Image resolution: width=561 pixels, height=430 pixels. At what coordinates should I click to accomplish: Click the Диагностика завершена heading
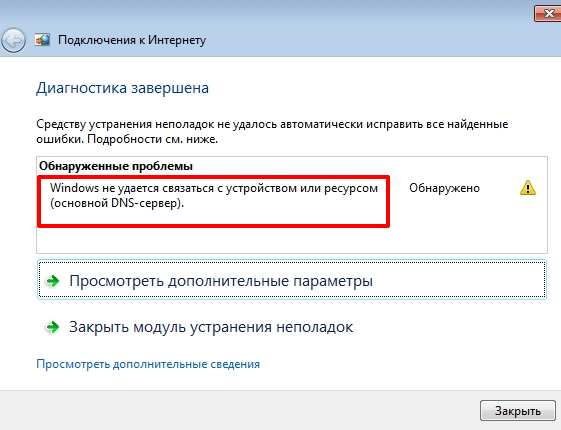tap(122, 88)
